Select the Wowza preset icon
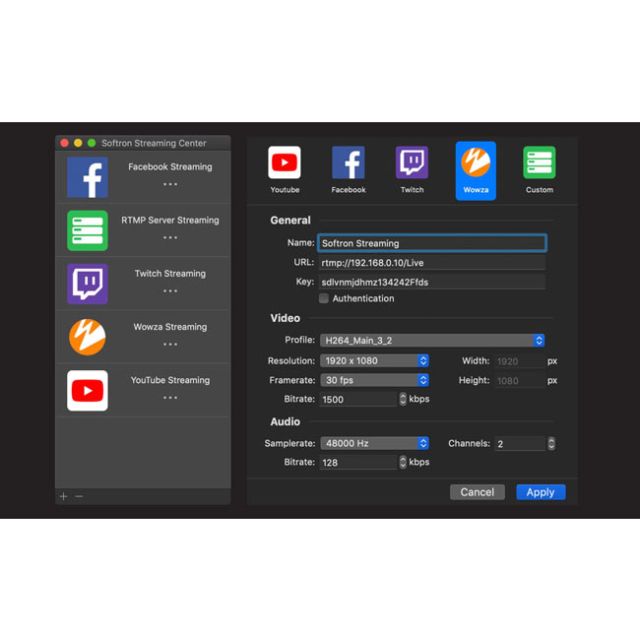 [x=476, y=164]
